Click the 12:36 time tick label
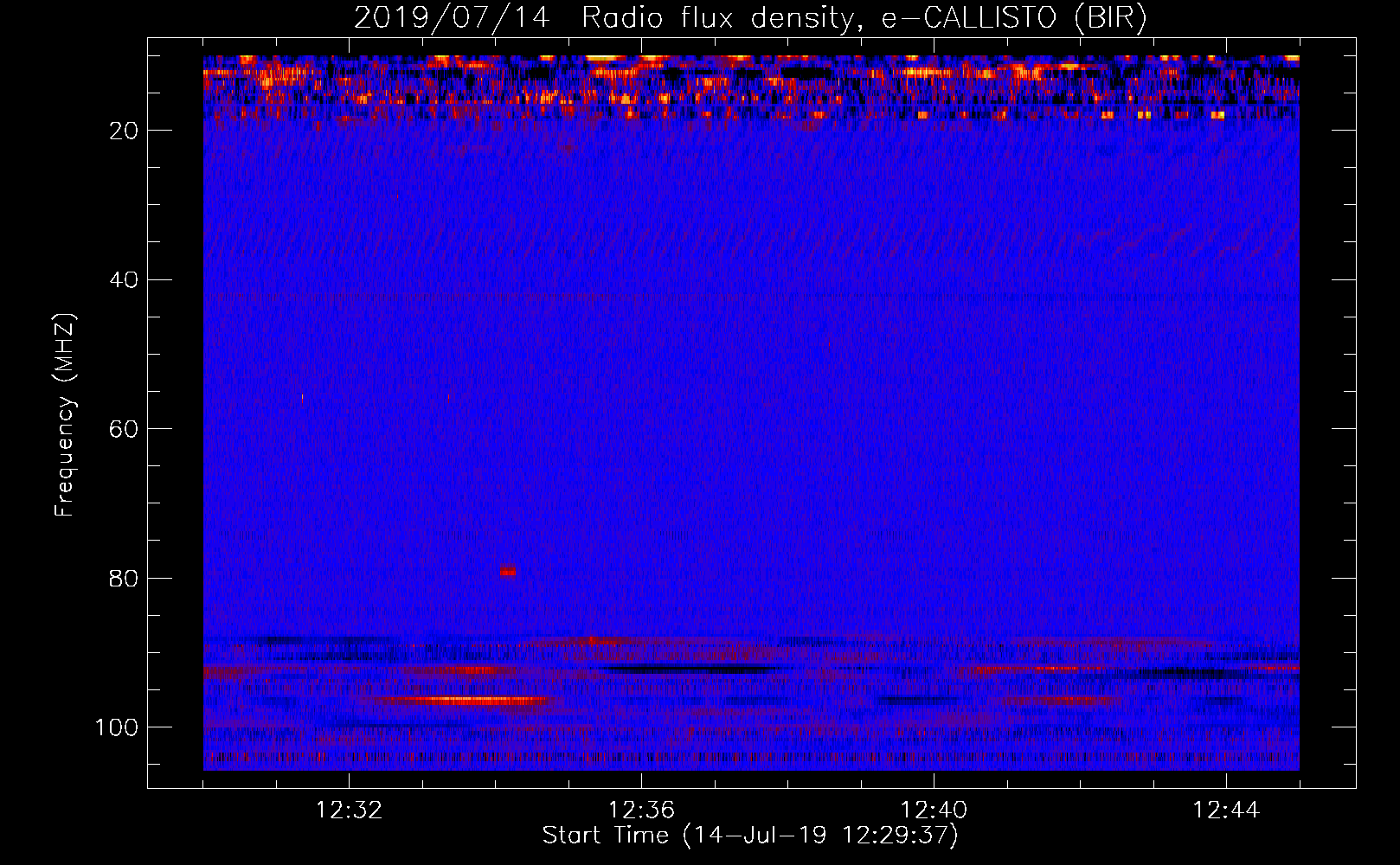Viewport: 1400px width, 865px height. (x=641, y=811)
